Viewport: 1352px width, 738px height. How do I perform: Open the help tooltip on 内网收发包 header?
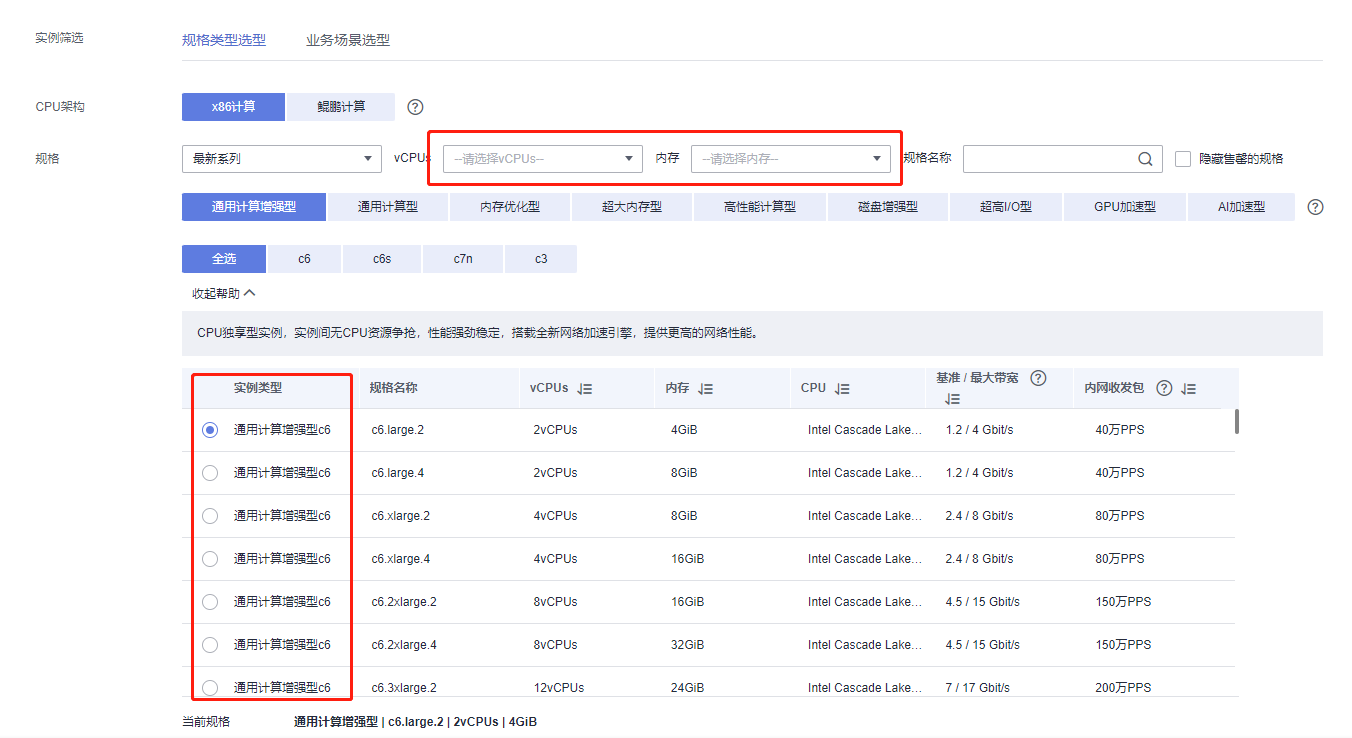[1163, 388]
